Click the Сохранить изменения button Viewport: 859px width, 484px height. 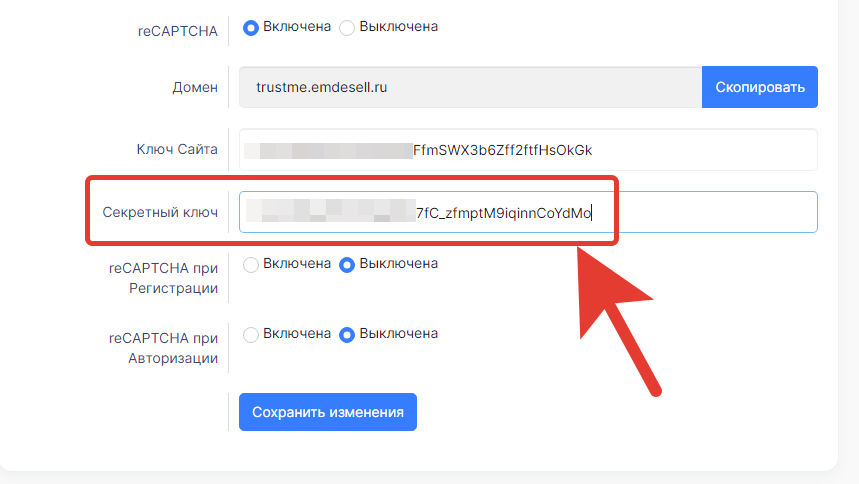(328, 412)
